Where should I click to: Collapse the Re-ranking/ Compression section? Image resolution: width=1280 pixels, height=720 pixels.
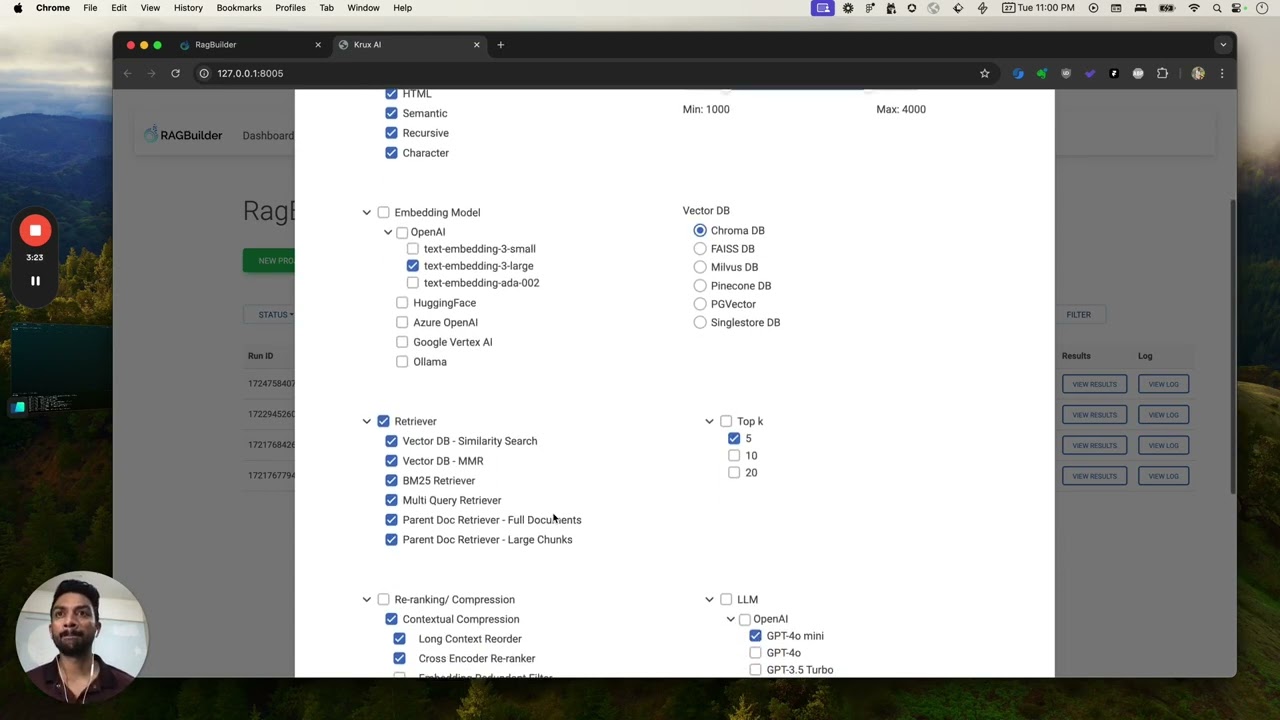[x=367, y=600]
